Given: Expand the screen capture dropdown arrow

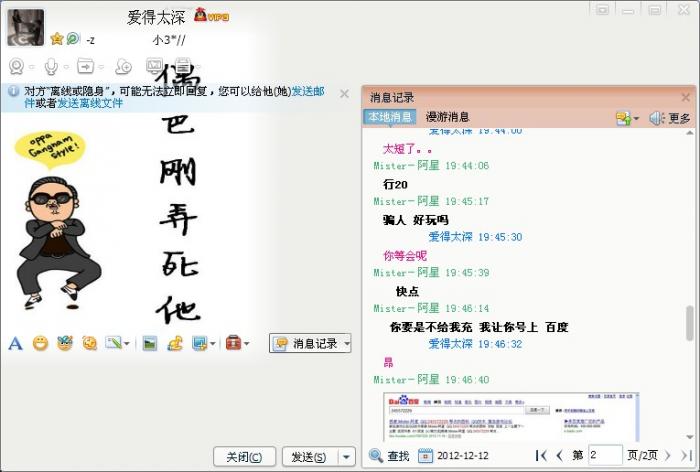Looking at the screenshot, I should [x=212, y=344].
